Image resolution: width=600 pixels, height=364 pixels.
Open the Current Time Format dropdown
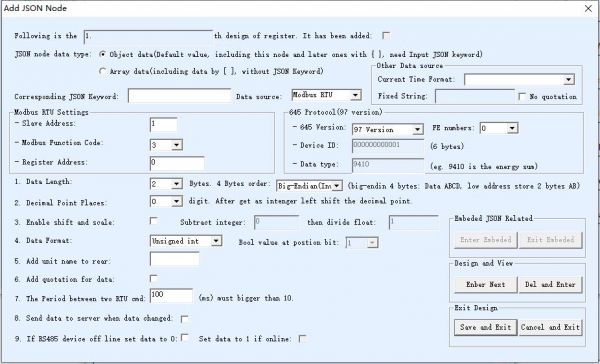[569, 80]
